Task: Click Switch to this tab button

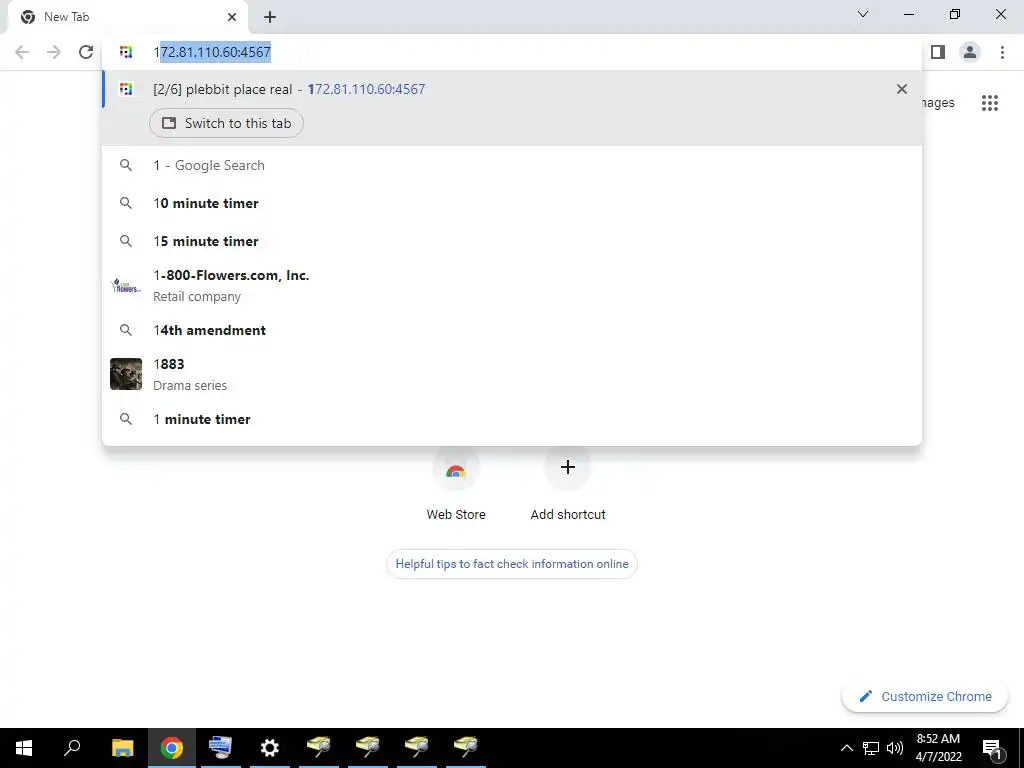Action: pos(227,123)
